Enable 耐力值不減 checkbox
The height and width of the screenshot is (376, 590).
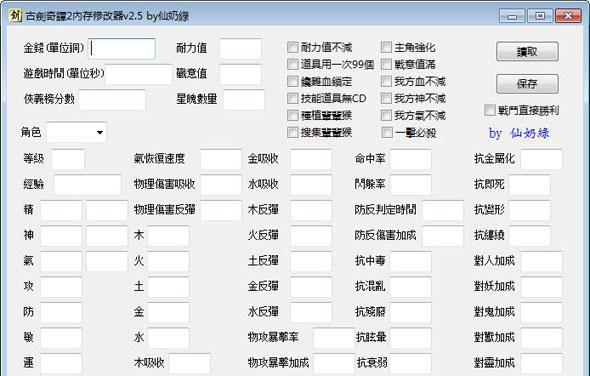tap(293, 47)
